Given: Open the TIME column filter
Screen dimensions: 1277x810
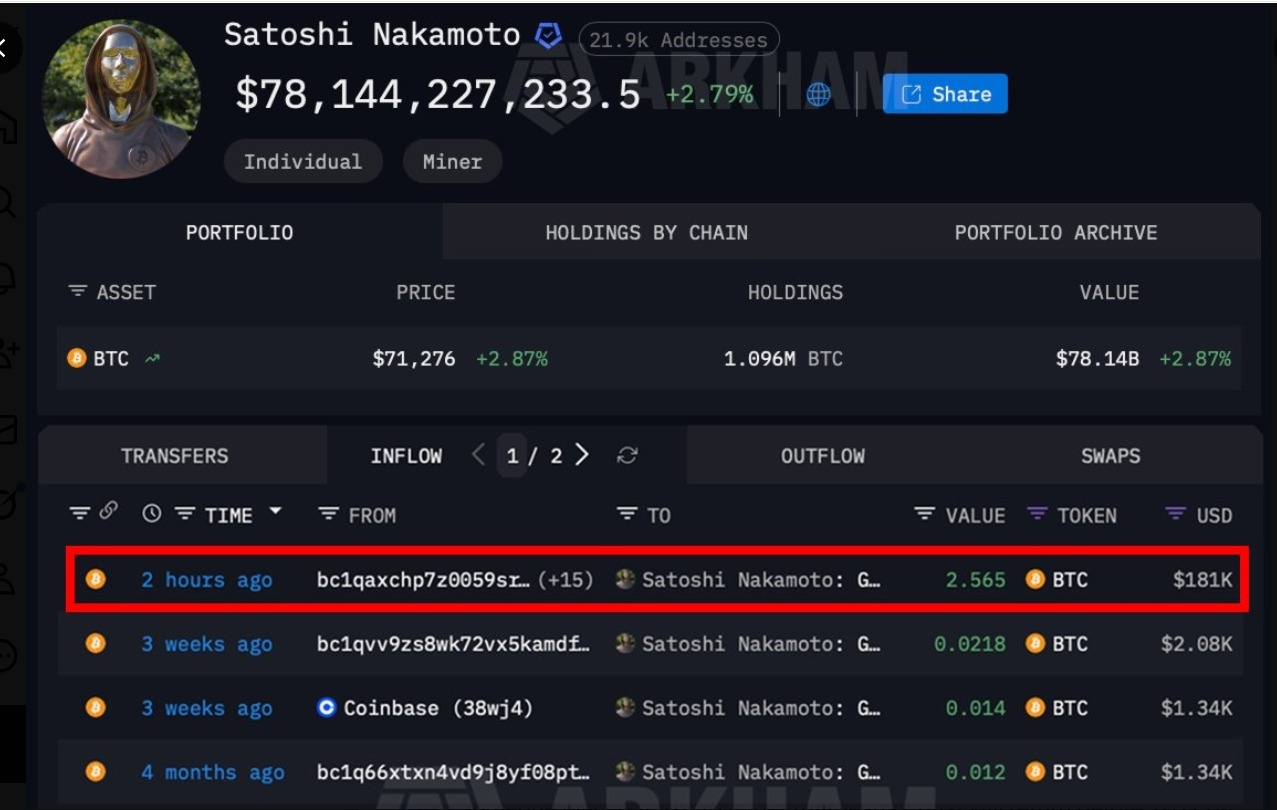Looking at the screenshot, I should (185, 514).
